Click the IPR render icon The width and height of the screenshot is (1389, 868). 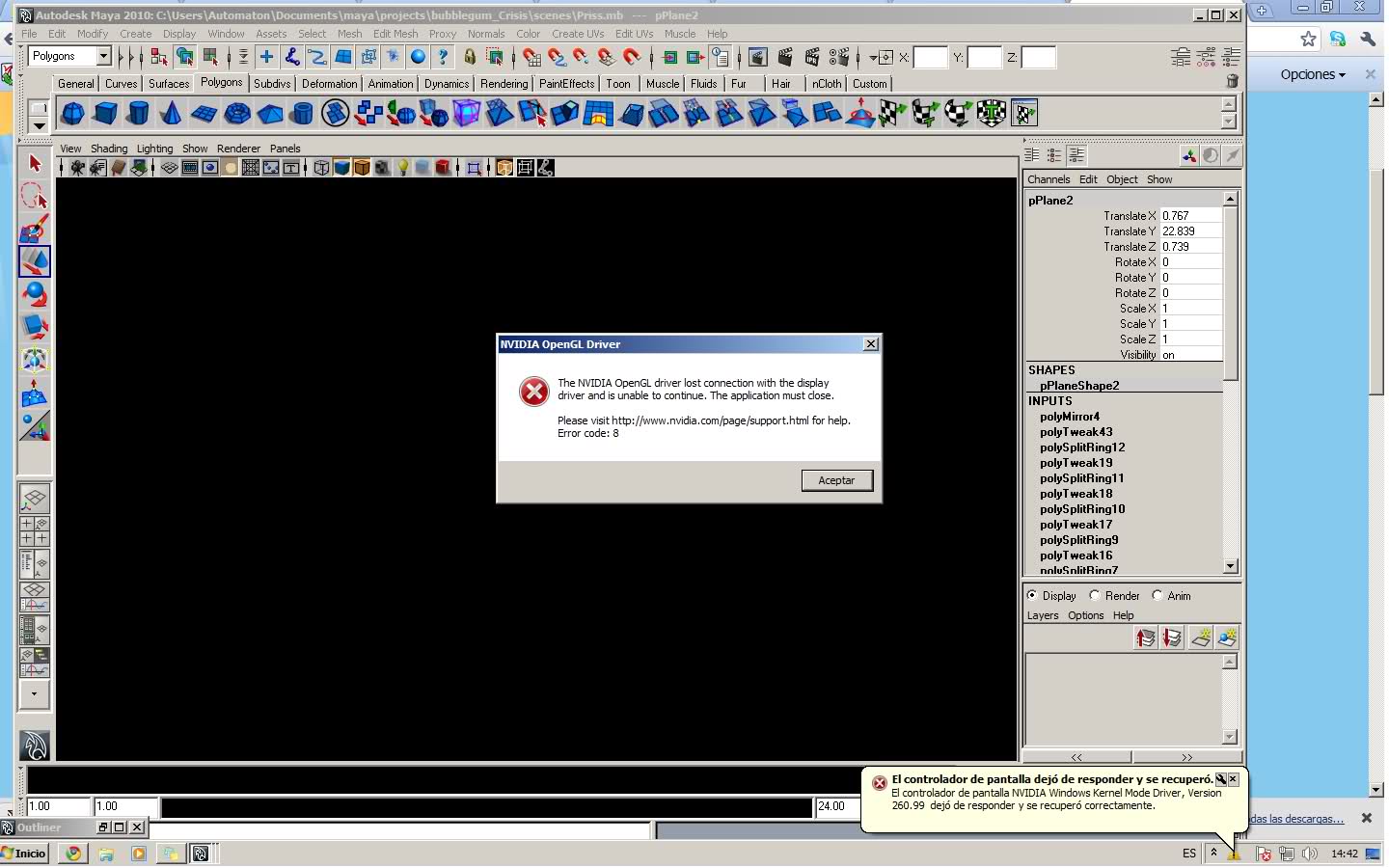(812, 58)
